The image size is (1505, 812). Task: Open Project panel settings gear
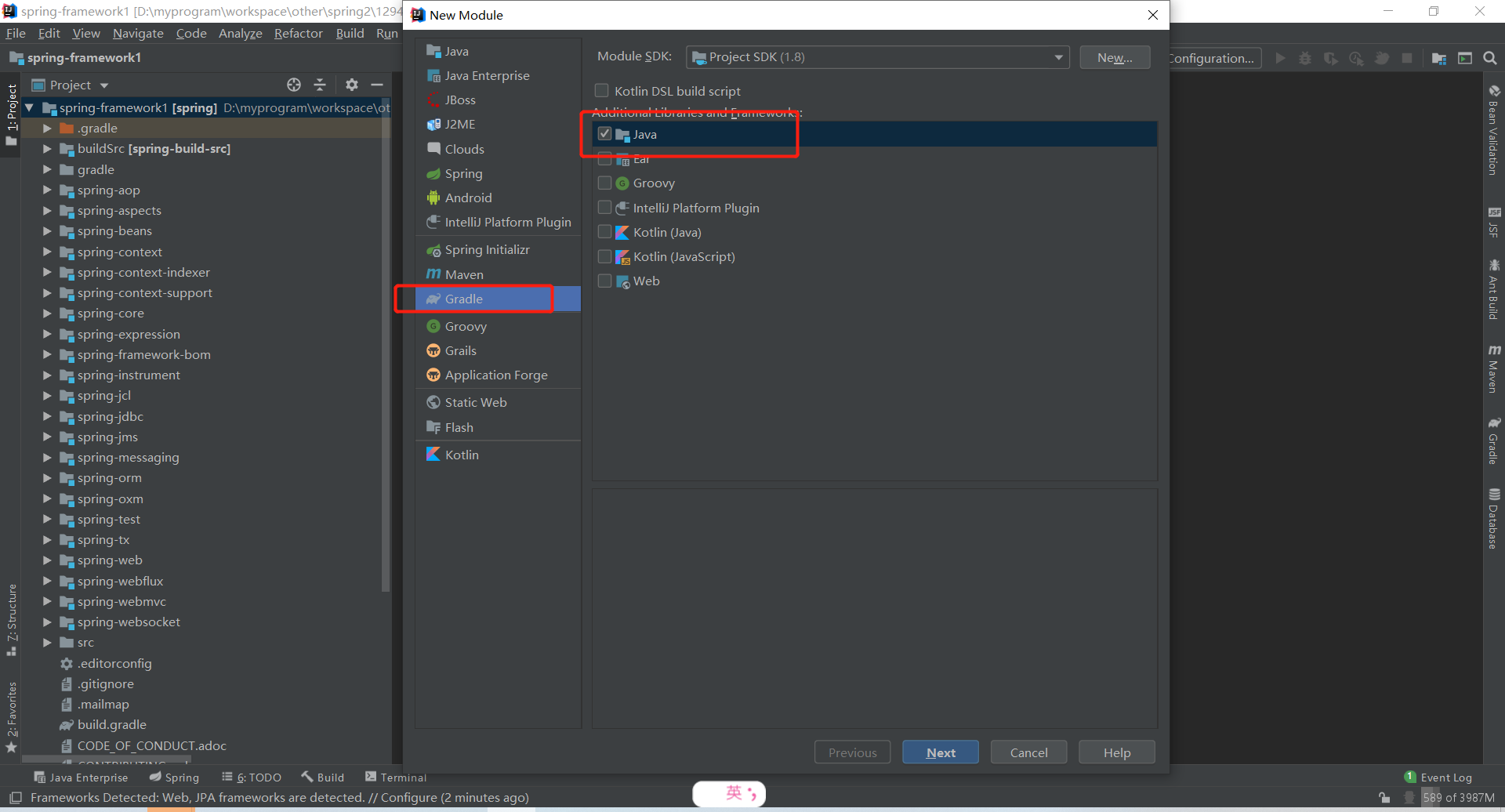click(x=352, y=85)
